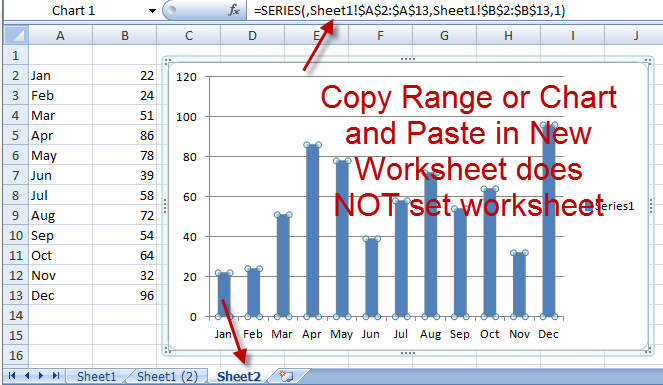The image size is (663, 385).
Task: Go to next sheet navigation arrow
Action: (41, 375)
